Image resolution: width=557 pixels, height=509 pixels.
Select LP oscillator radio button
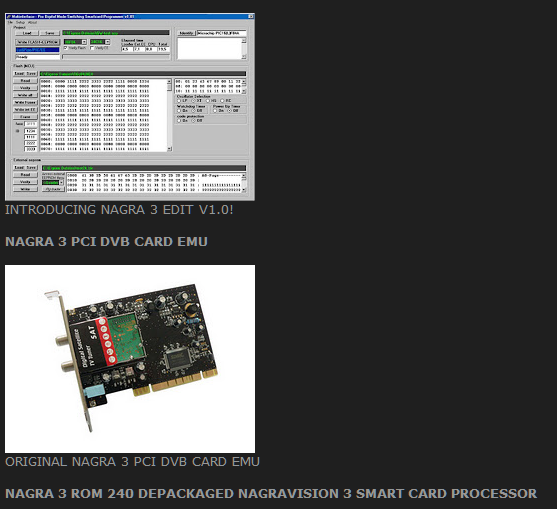click(179, 101)
